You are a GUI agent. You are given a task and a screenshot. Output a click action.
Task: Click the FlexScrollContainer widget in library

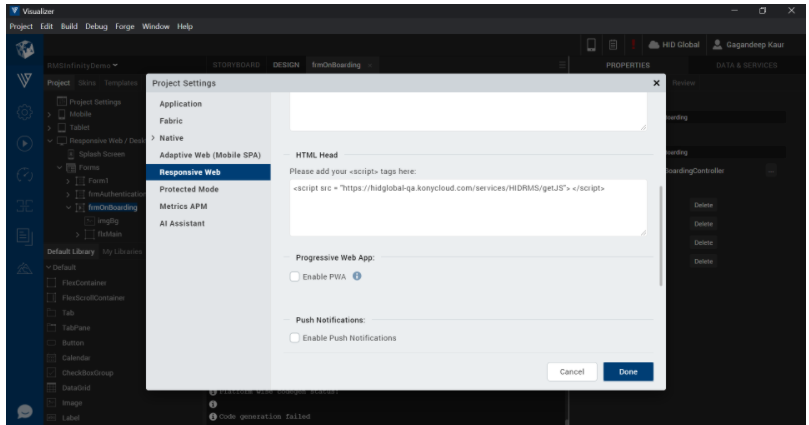[86, 298]
